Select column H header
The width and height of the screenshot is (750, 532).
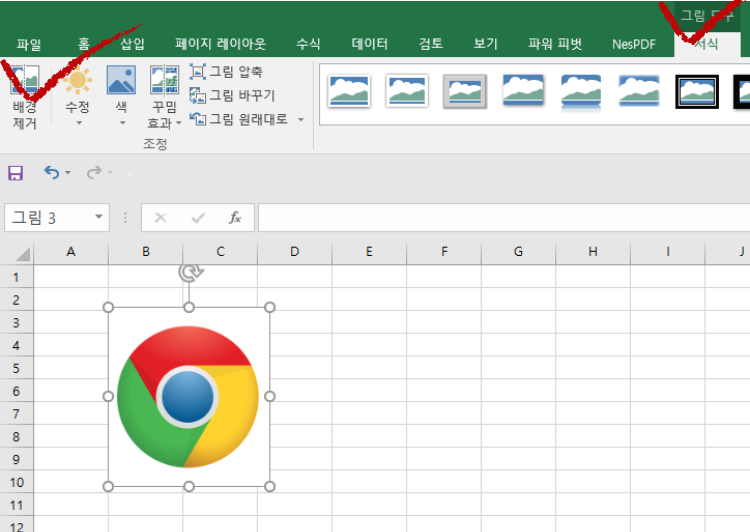click(593, 252)
